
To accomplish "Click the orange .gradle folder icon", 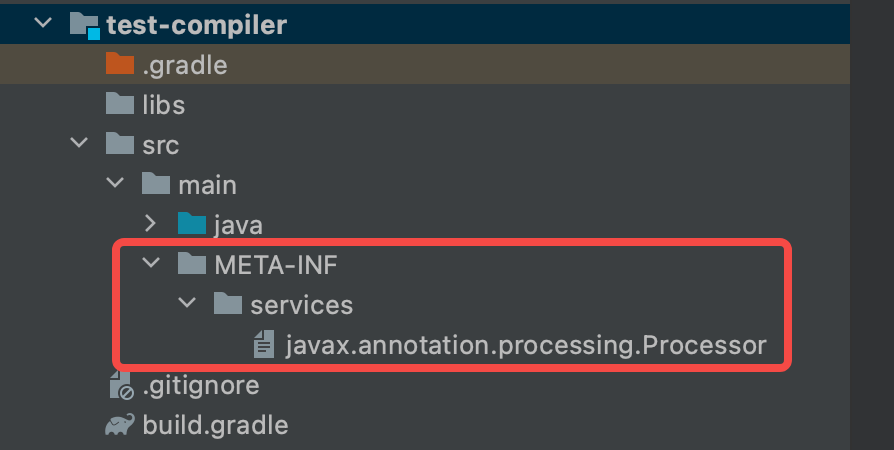I will (119, 66).
